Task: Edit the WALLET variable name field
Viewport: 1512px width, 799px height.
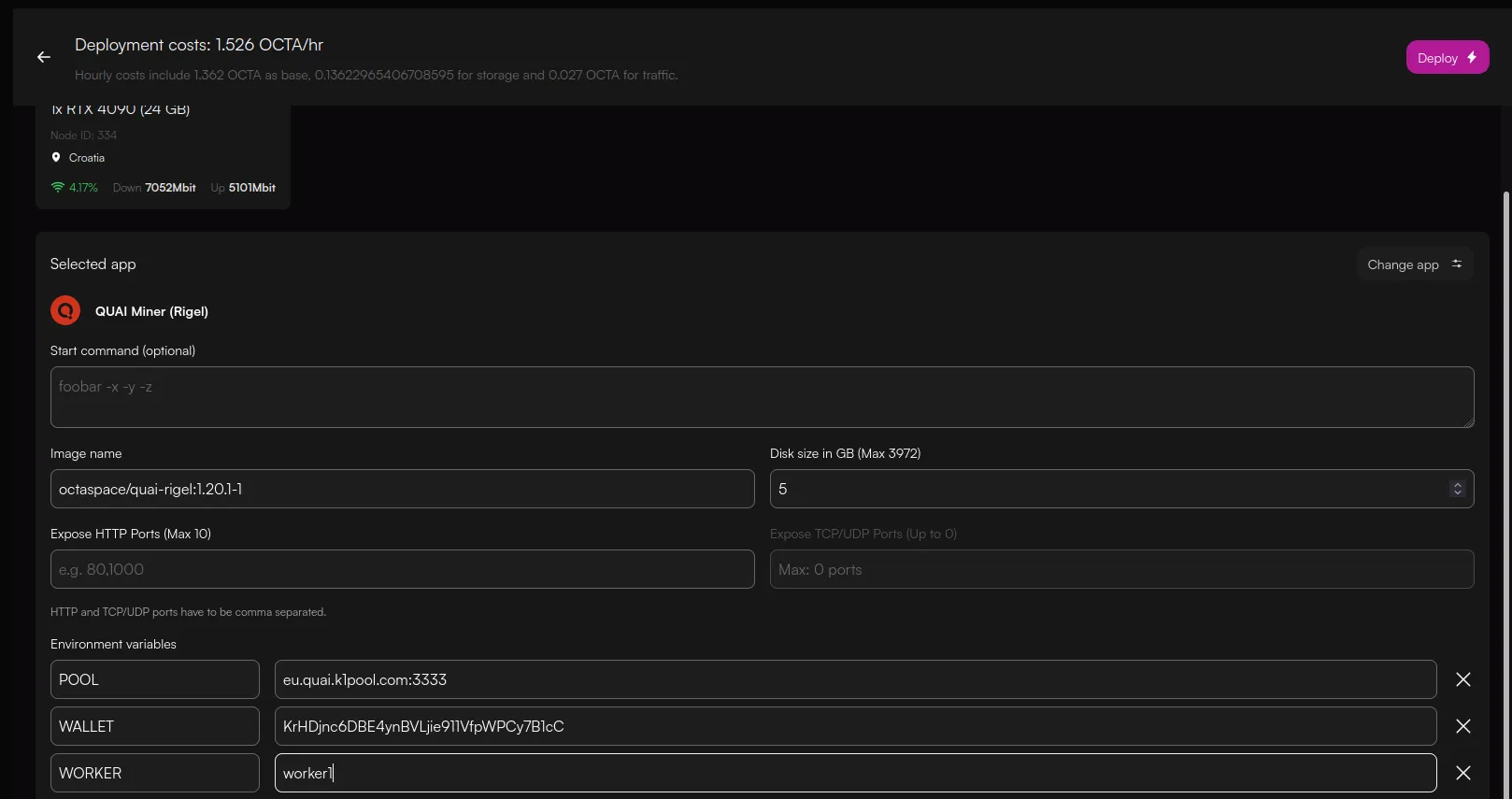Action: pos(155,726)
